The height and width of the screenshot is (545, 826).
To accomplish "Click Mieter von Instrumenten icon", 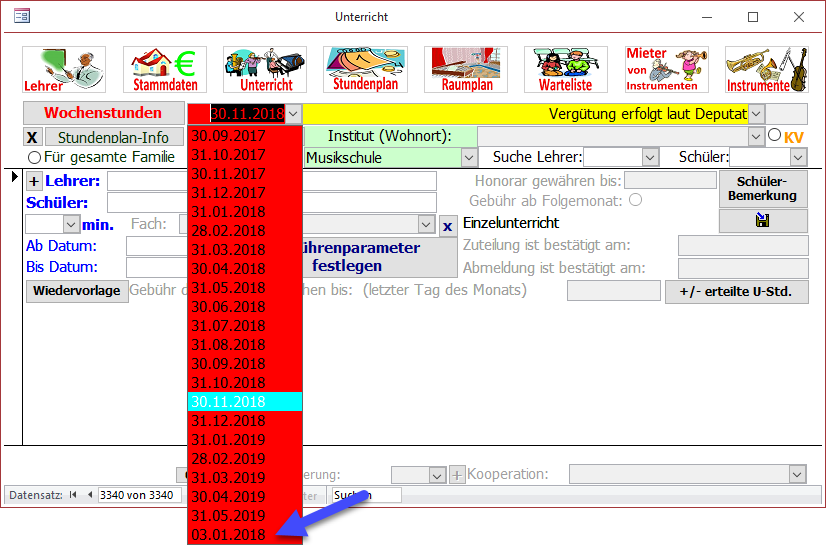I will click(666, 69).
